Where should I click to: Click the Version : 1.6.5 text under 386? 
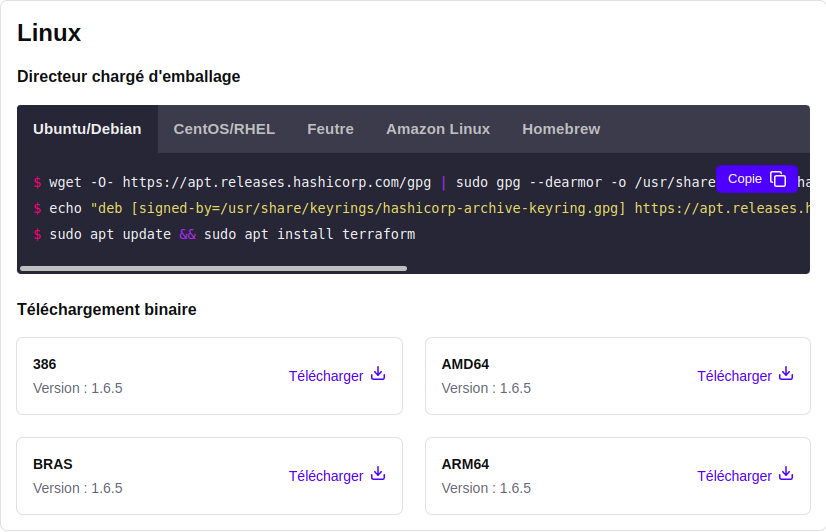pos(77,388)
